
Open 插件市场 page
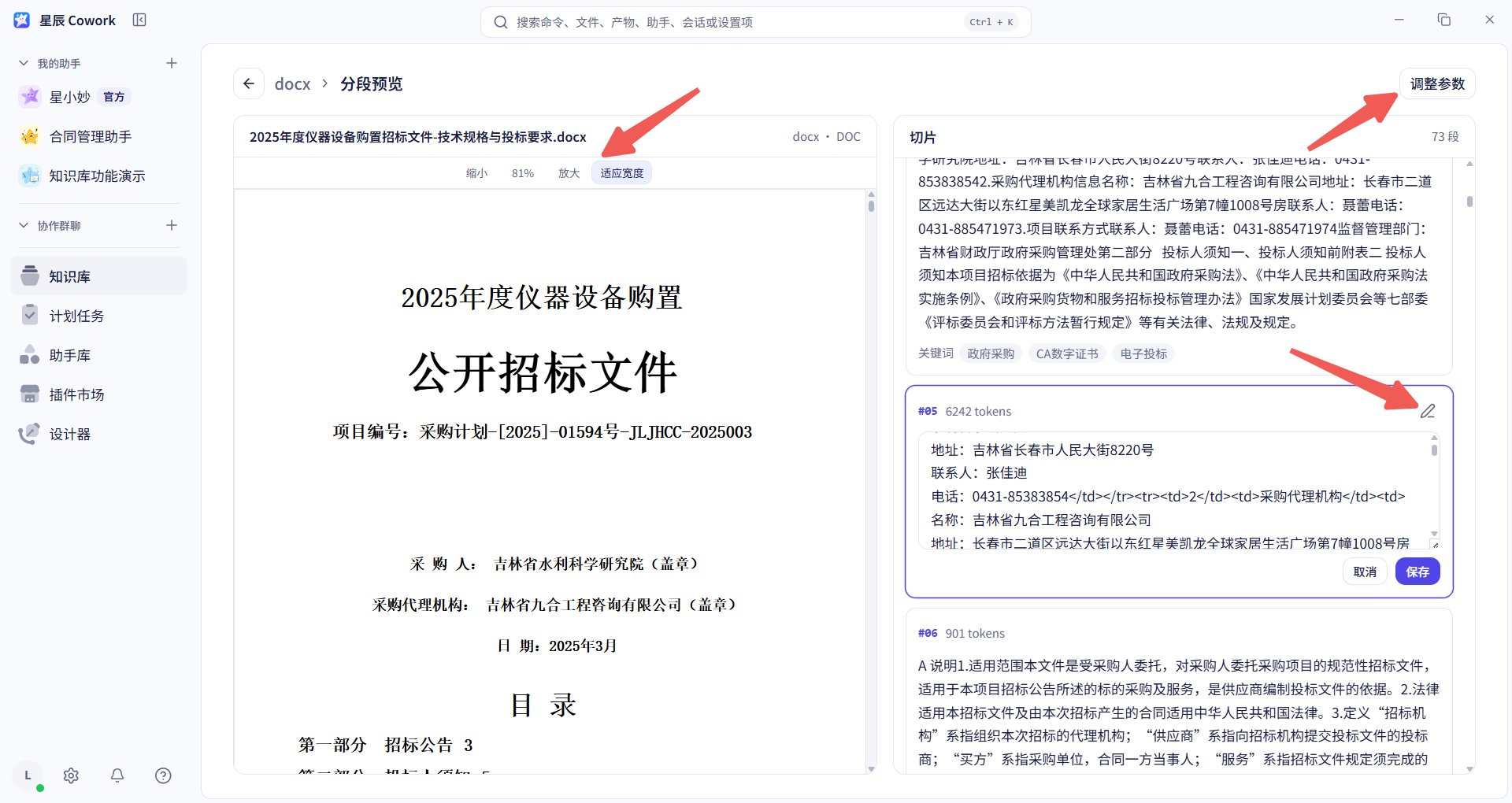coord(98,394)
